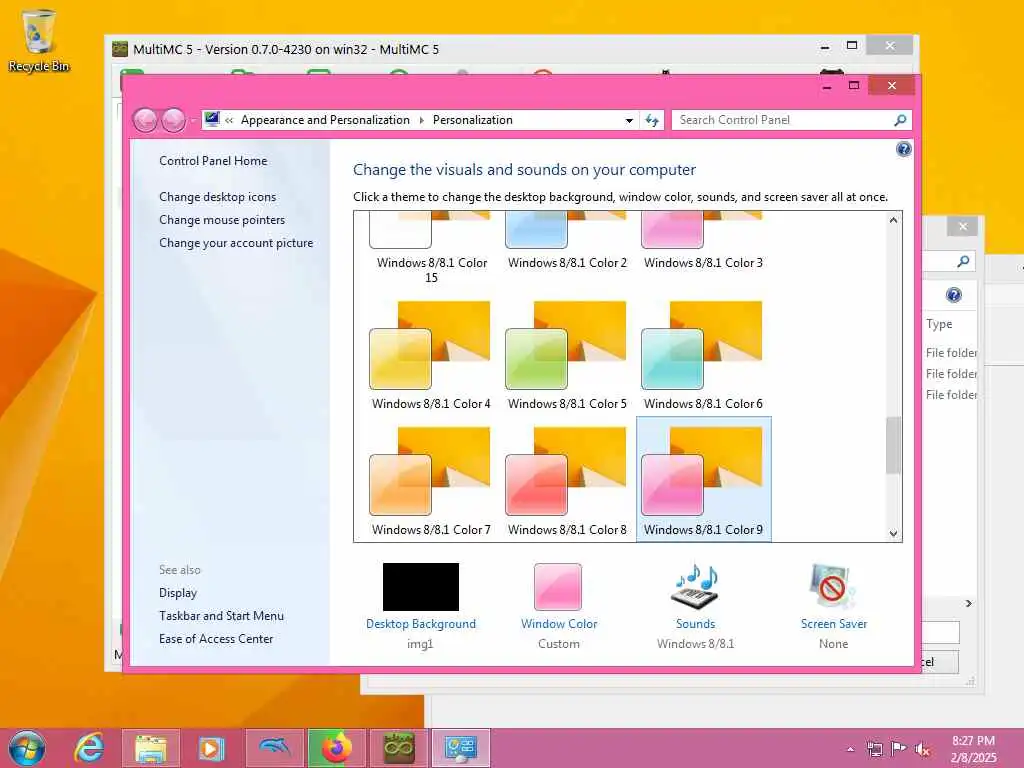This screenshot has height=768, width=1024.
Task: Select the Windows 8/8.1 Color 5 theme
Action: (x=567, y=355)
